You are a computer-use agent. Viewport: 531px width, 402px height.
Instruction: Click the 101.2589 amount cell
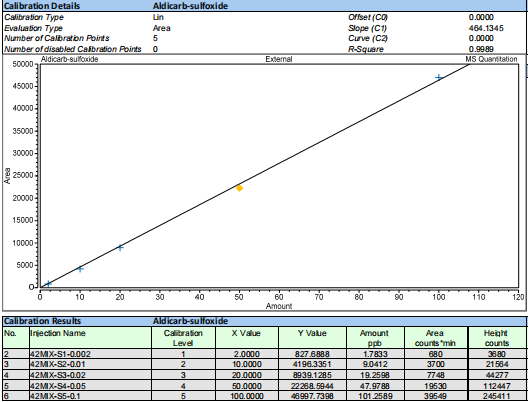[x=375, y=396]
